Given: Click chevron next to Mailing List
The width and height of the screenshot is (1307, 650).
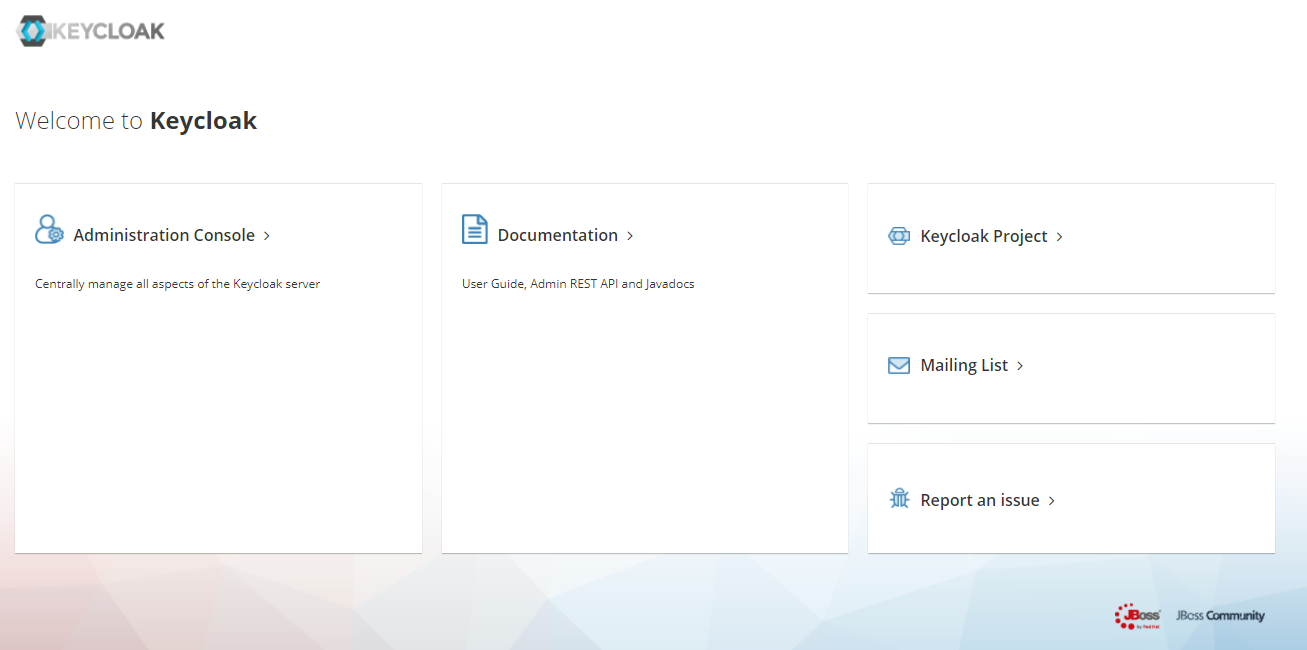Looking at the screenshot, I should tap(1020, 366).
